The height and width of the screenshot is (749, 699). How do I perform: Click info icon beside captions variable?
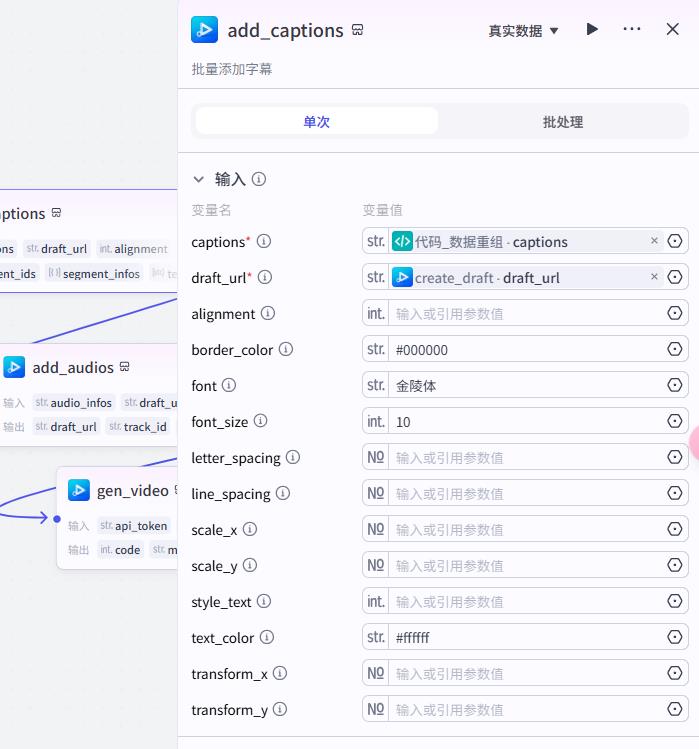pyautogui.click(x=263, y=241)
